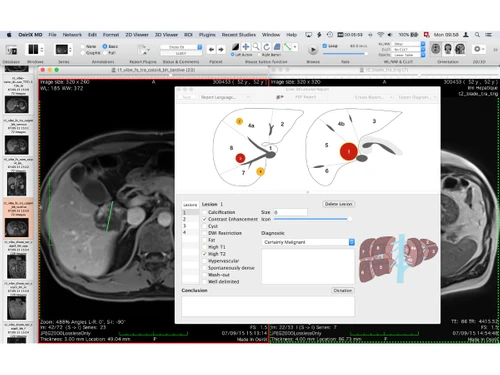The image size is (500, 375).
Task: Open macOS Notification Center icon
Action: point(489,35)
